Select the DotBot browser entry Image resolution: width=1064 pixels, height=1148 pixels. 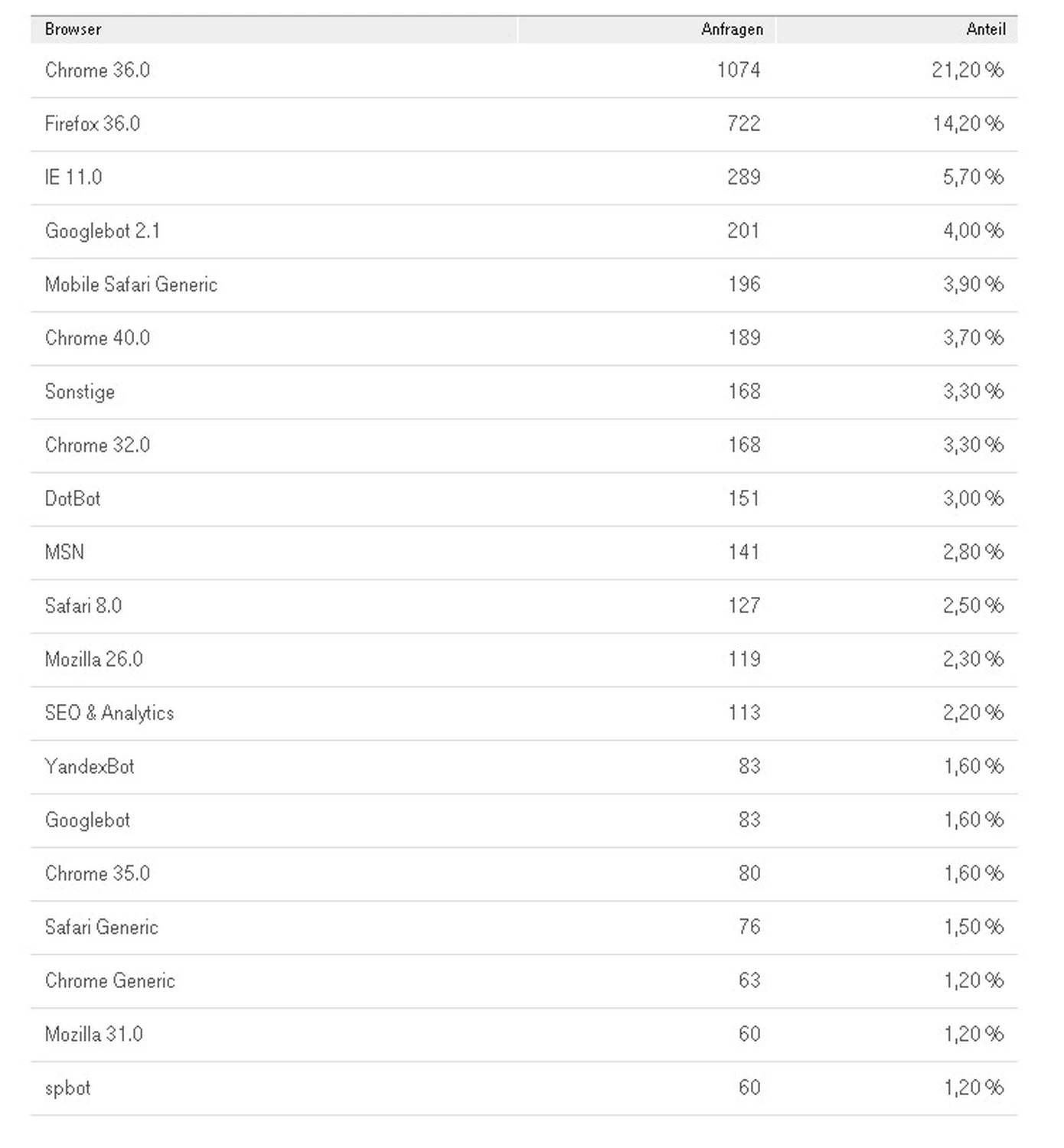[x=73, y=499]
